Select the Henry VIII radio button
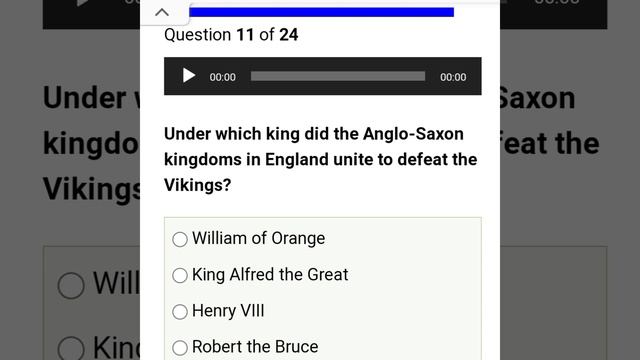Viewport: 640px width, 360px height. (180, 312)
